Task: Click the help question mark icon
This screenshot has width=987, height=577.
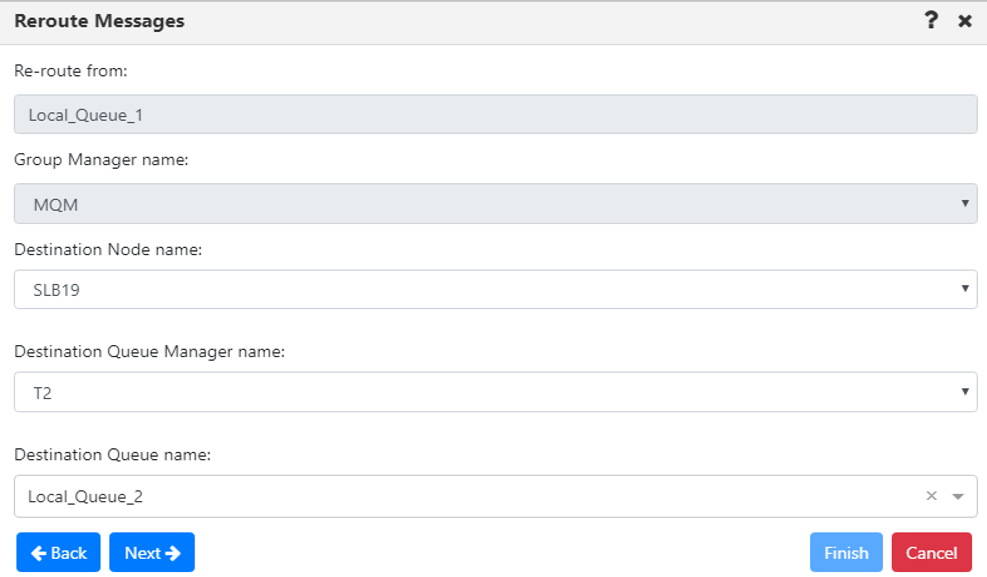Action: tap(931, 20)
